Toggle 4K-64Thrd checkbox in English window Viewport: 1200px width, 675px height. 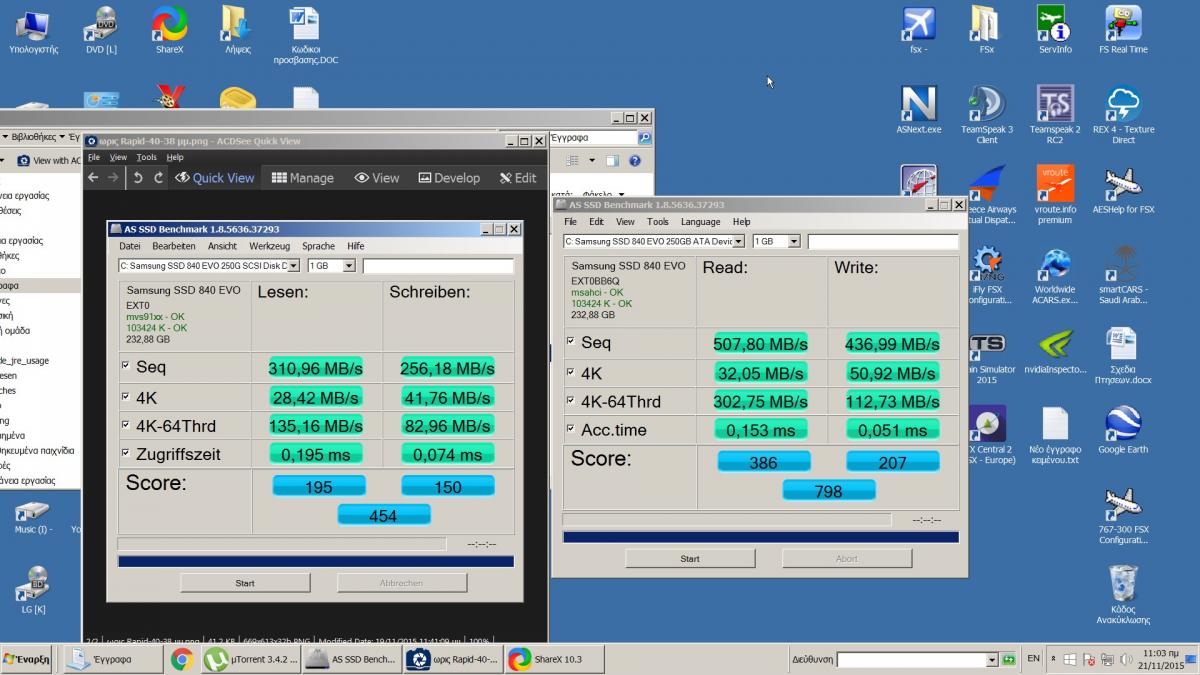click(x=571, y=401)
